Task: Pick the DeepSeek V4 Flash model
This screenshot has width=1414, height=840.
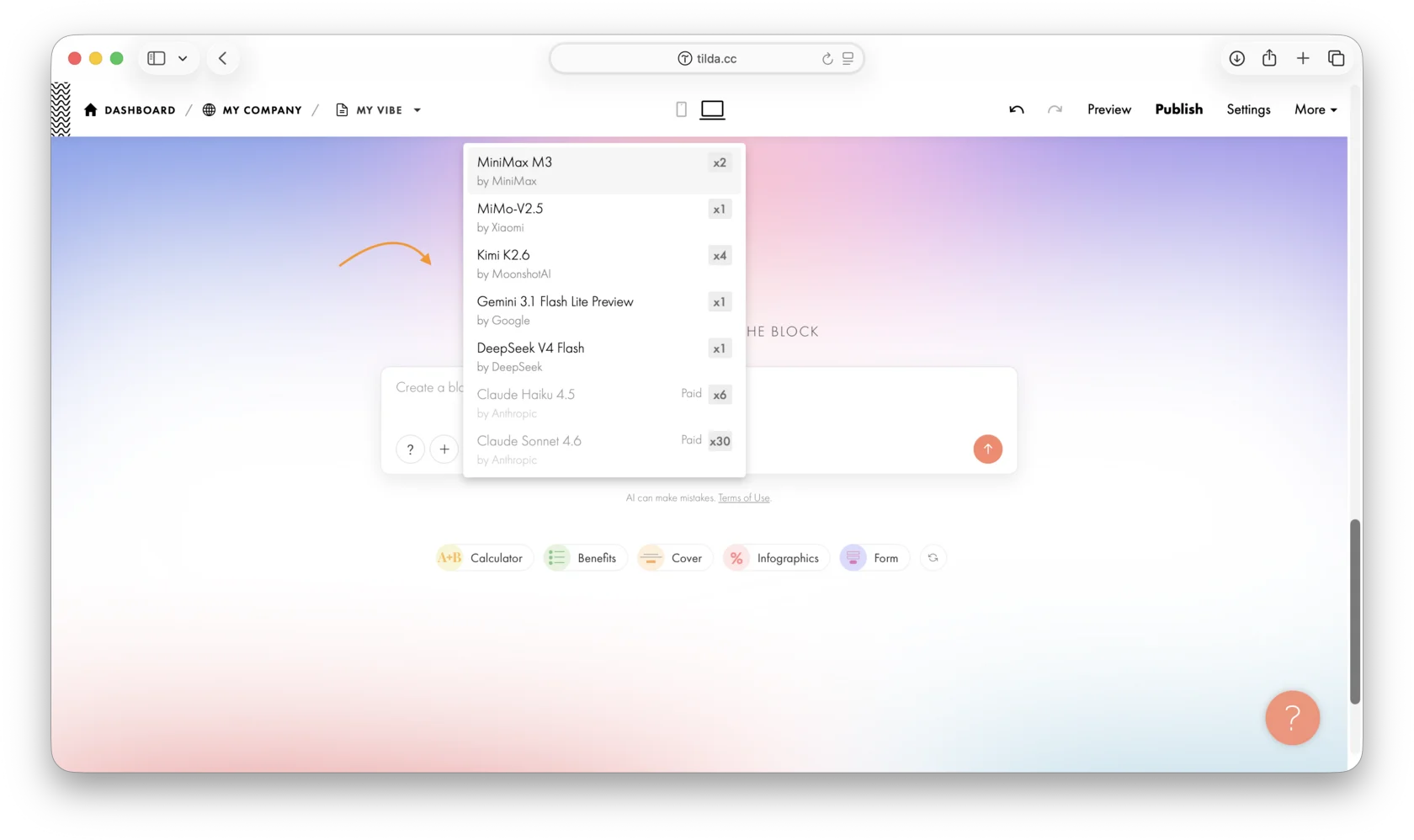Action: pyautogui.click(x=604, y=356)
